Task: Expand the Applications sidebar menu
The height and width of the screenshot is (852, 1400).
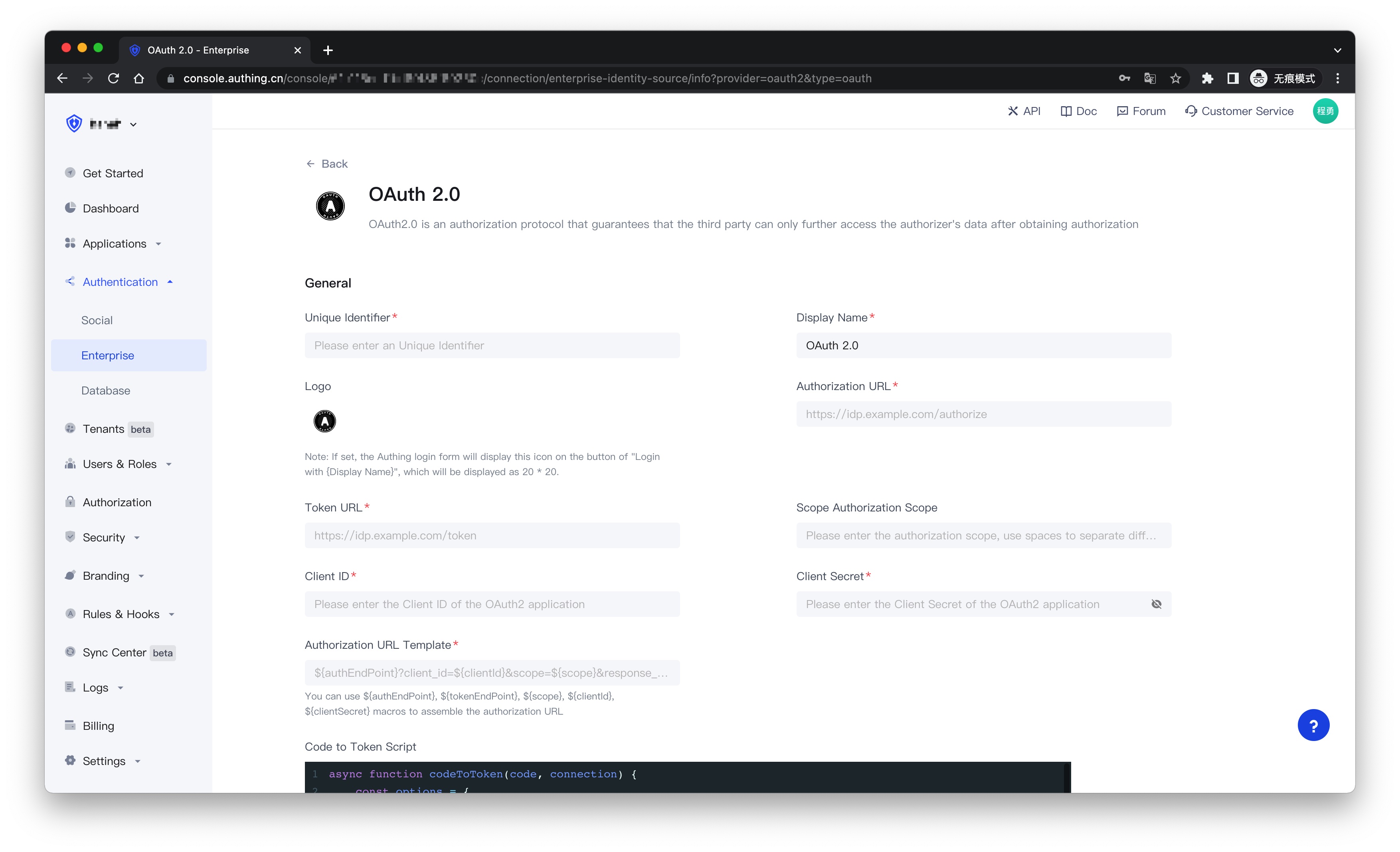Action: tap(114, 244)
